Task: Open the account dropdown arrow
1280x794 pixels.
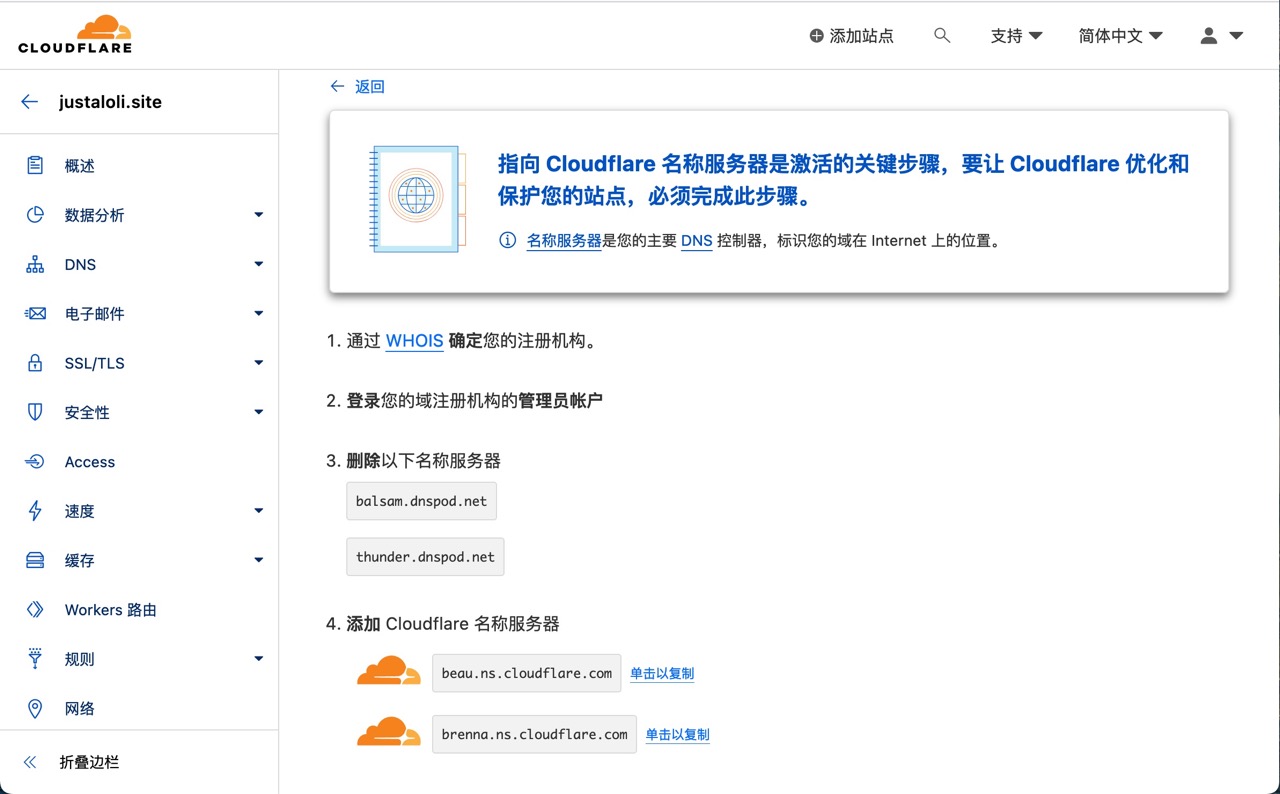Action: [x=1236, y=36]
